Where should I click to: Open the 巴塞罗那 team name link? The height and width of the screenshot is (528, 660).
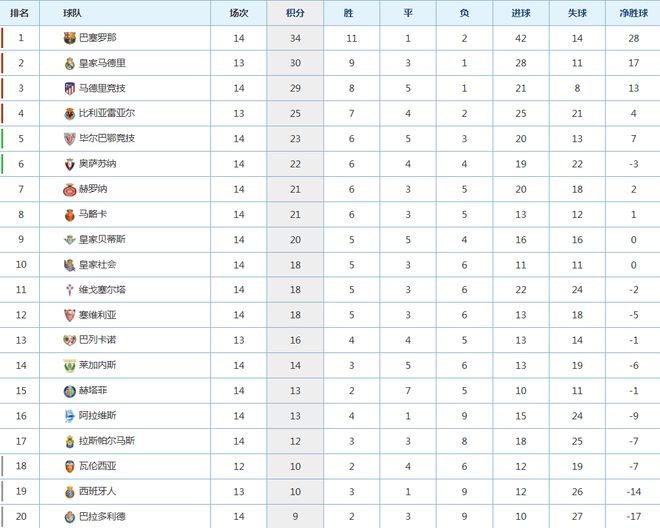coord(98,38)
